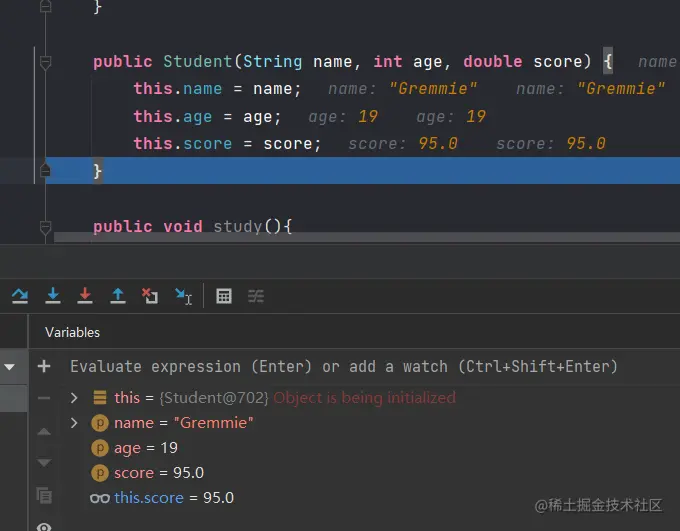This screenshot has height=531, width=680.
Task: Click the 'this.score = score;' code line
Action: pyautogui.click(x=227, y=144)
